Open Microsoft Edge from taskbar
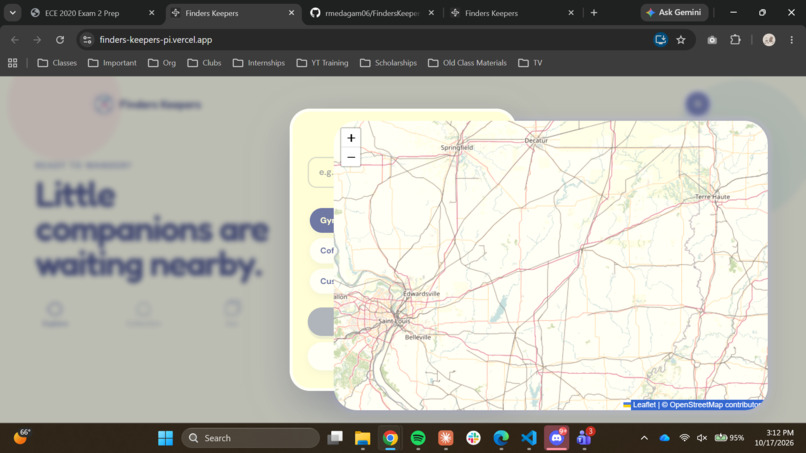Image resolution: width=806 pixels, height=453 pixels. (x=501, y=438)
